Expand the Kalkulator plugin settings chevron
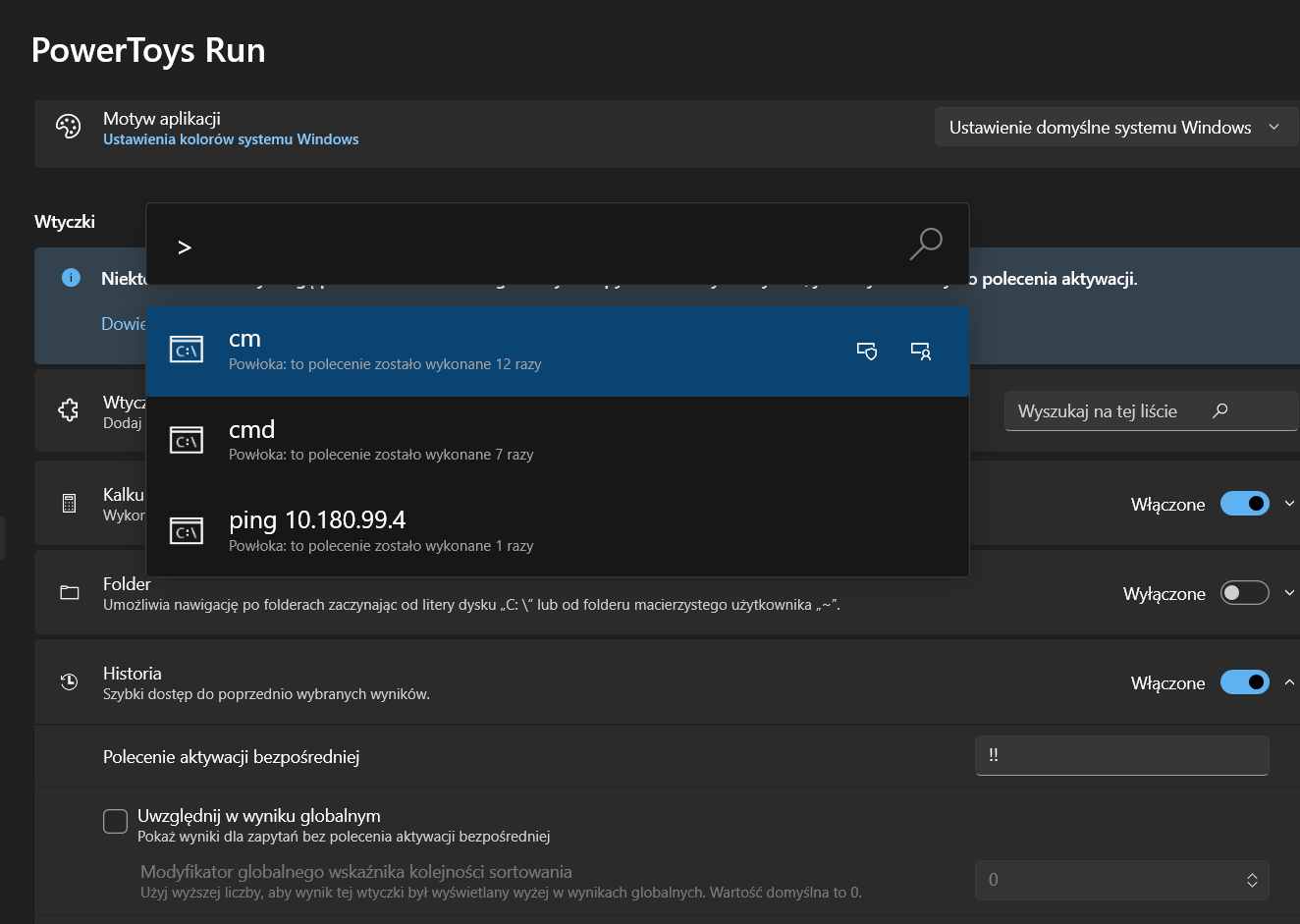 [1288, 503]
